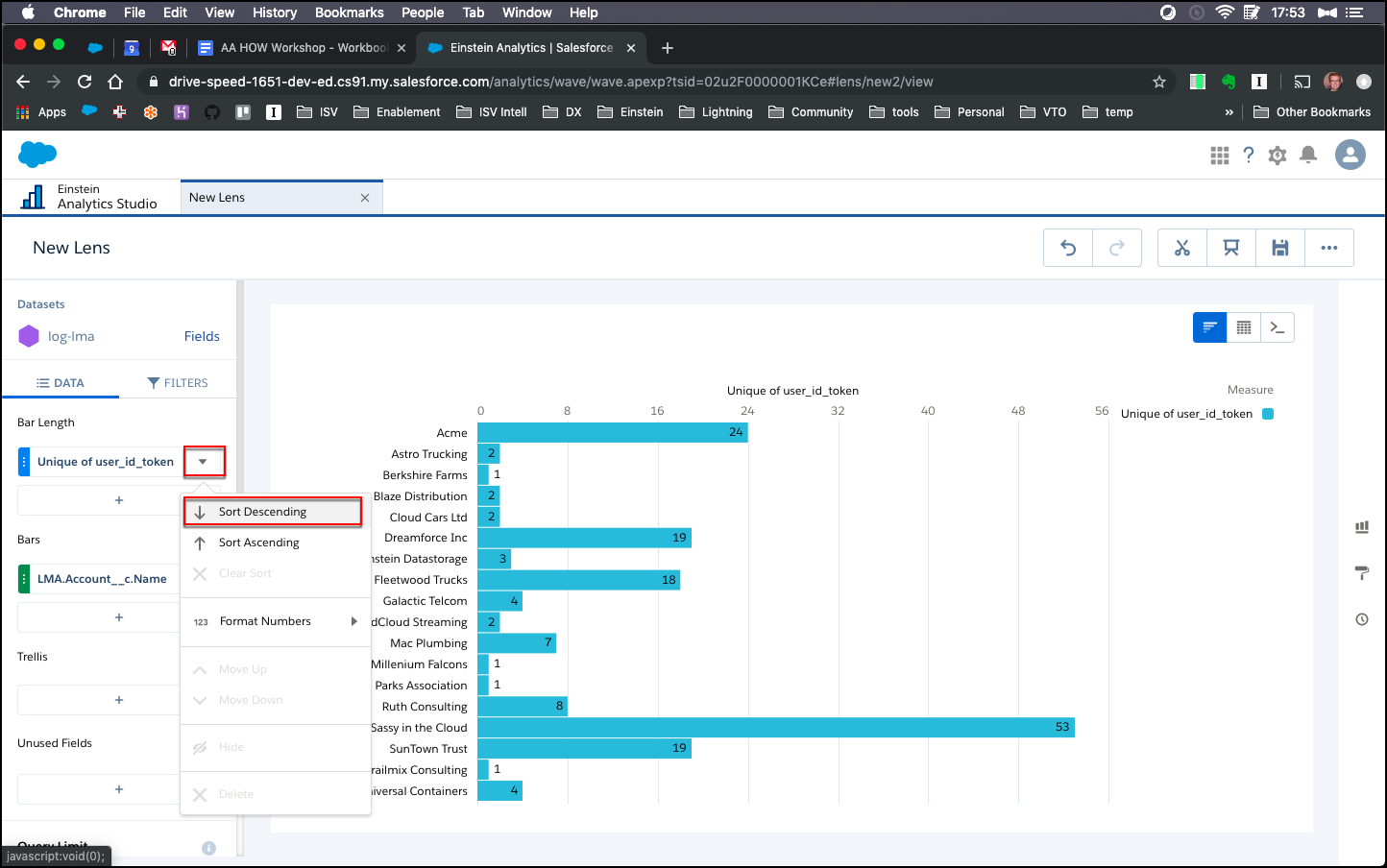Click the Sassy in the Cloud bar
This screenshot has height=868, width=1387.
coord(776,727)
